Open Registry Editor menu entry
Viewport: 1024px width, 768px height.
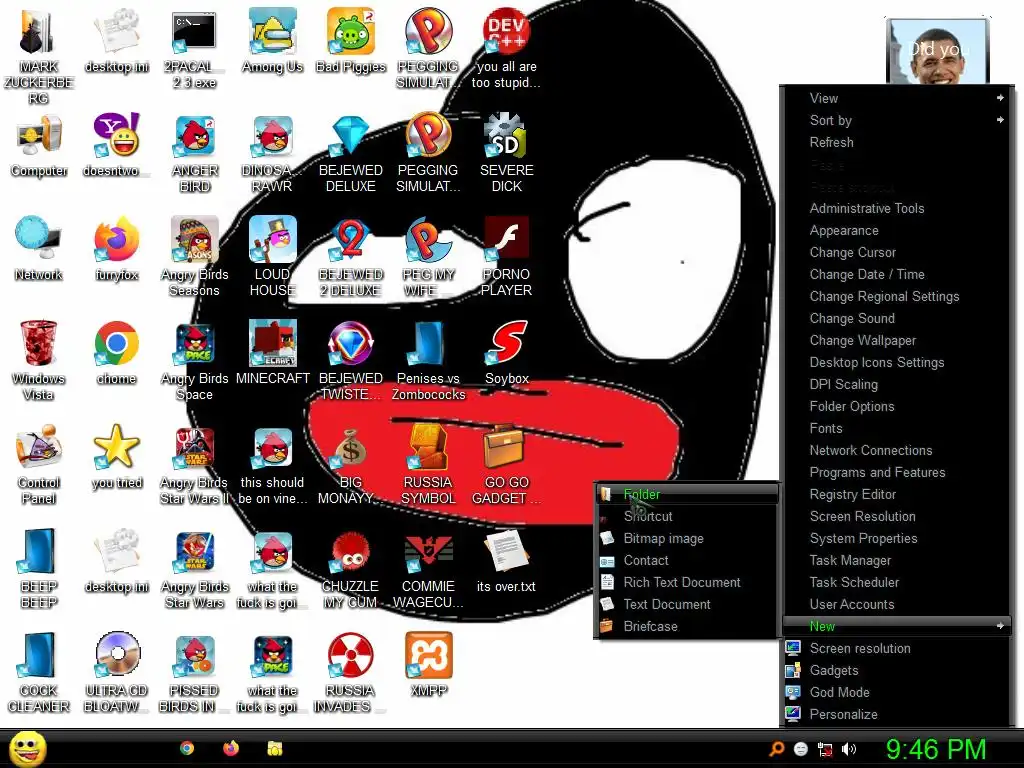(897, 494)
